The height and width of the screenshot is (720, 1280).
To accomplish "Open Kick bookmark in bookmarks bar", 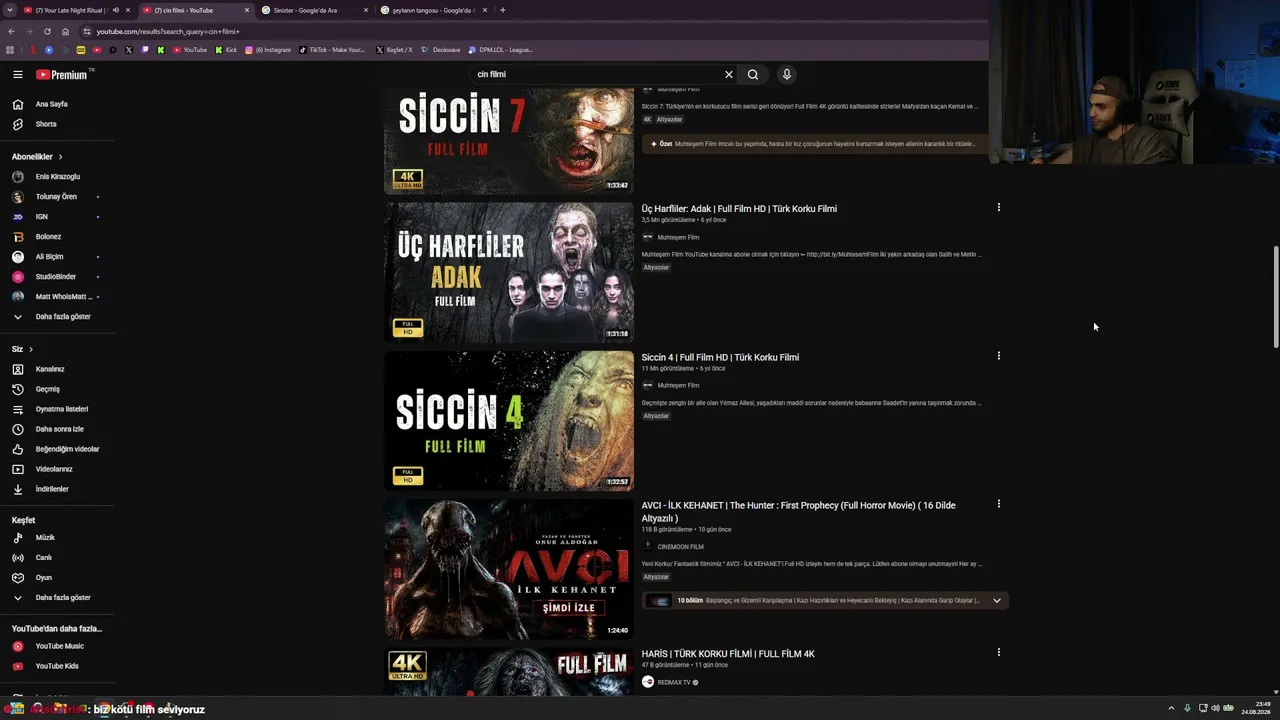I will [226, 50].
